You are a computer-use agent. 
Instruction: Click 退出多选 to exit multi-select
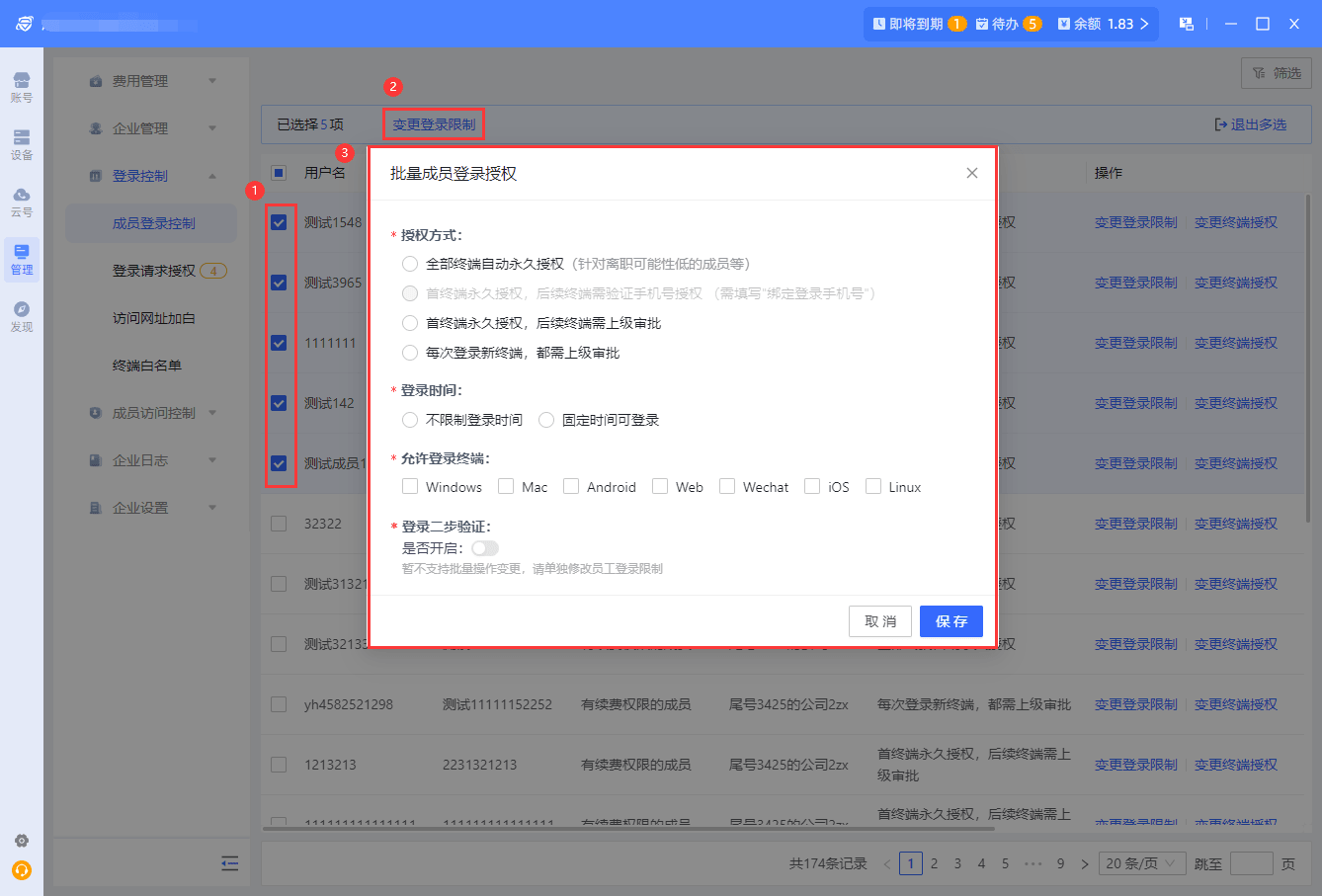1251,124
